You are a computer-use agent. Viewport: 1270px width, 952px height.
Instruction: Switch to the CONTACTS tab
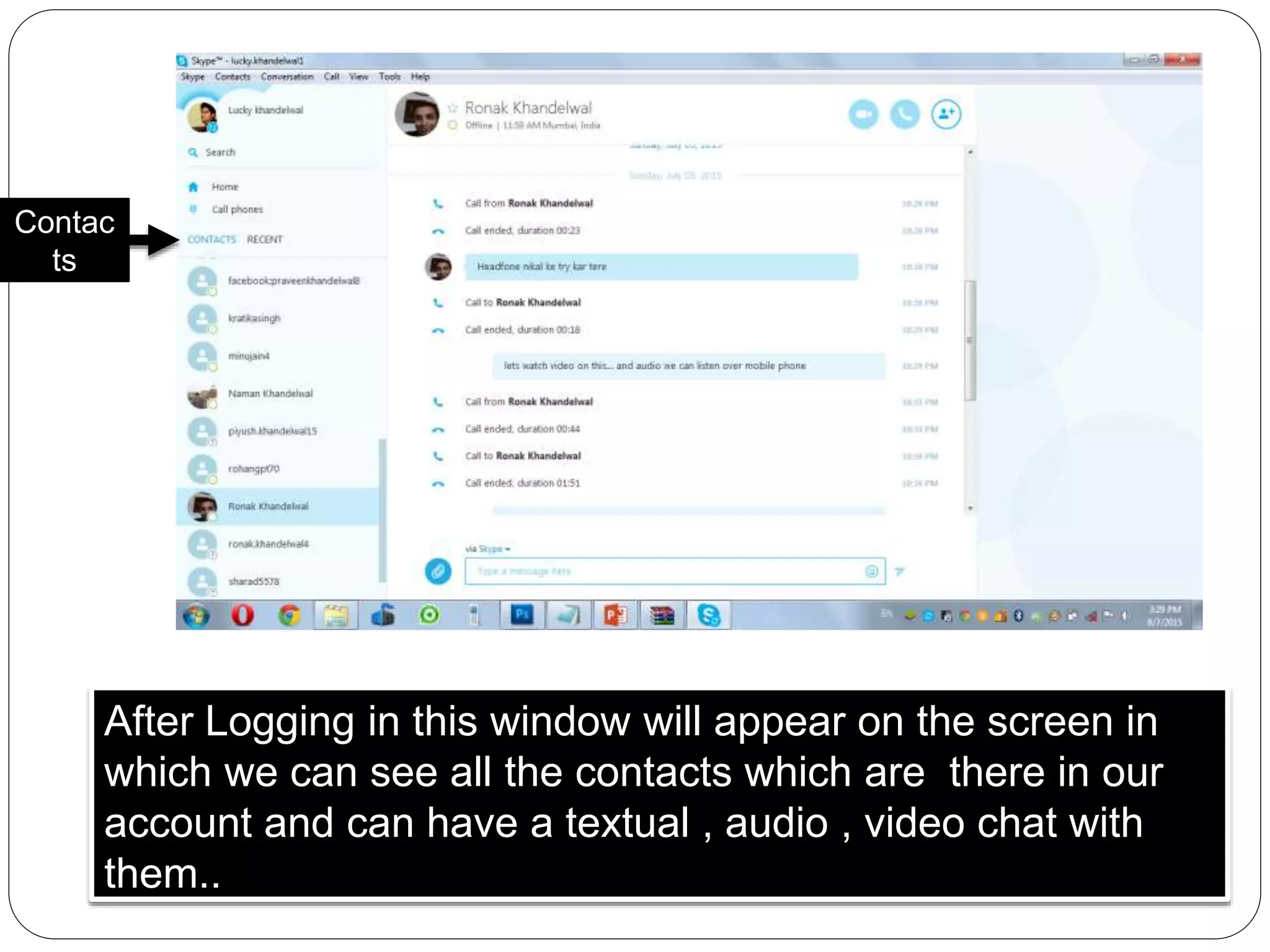coord(211,239)
